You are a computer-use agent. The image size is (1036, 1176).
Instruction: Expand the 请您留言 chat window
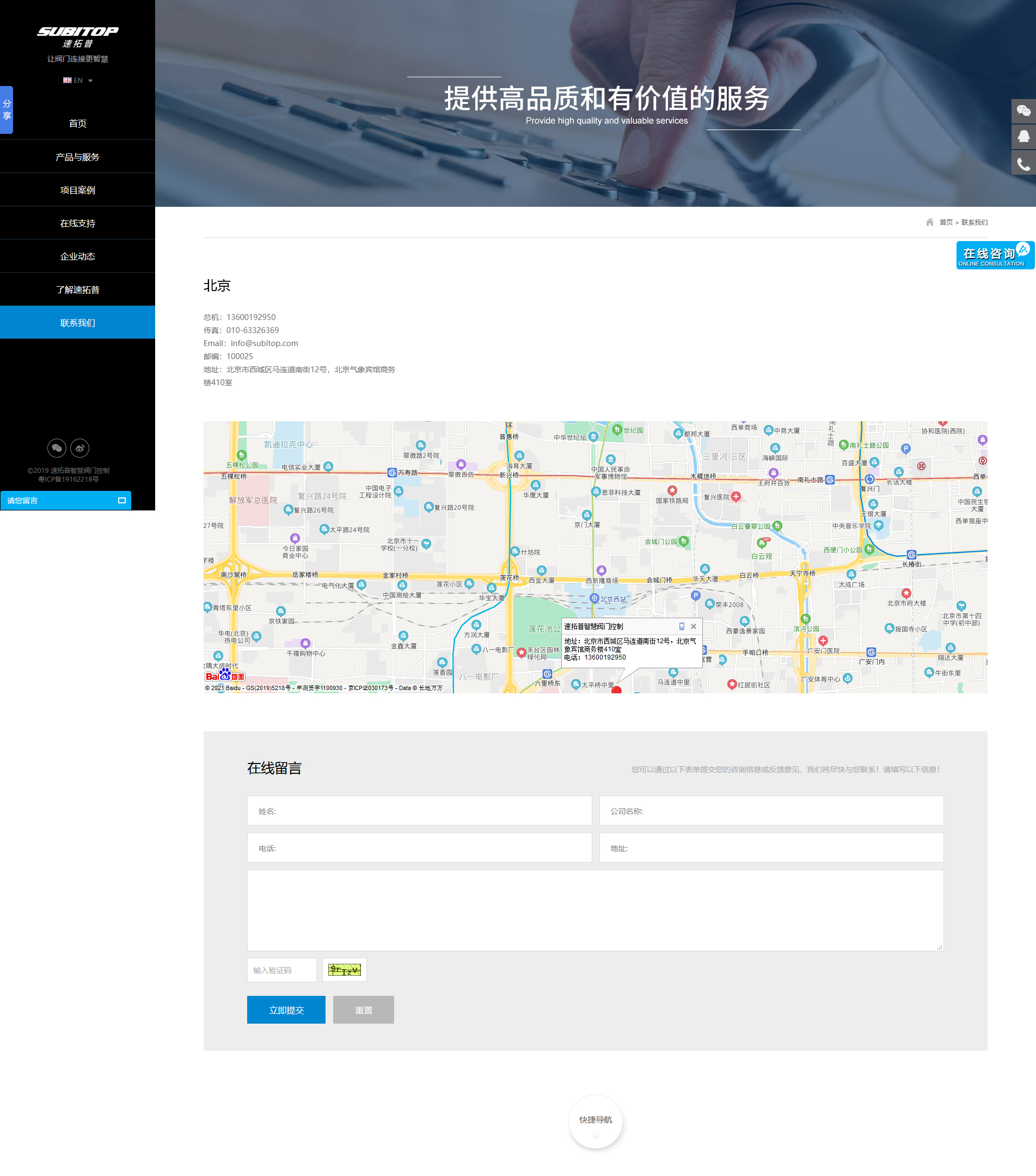(121, 501)
